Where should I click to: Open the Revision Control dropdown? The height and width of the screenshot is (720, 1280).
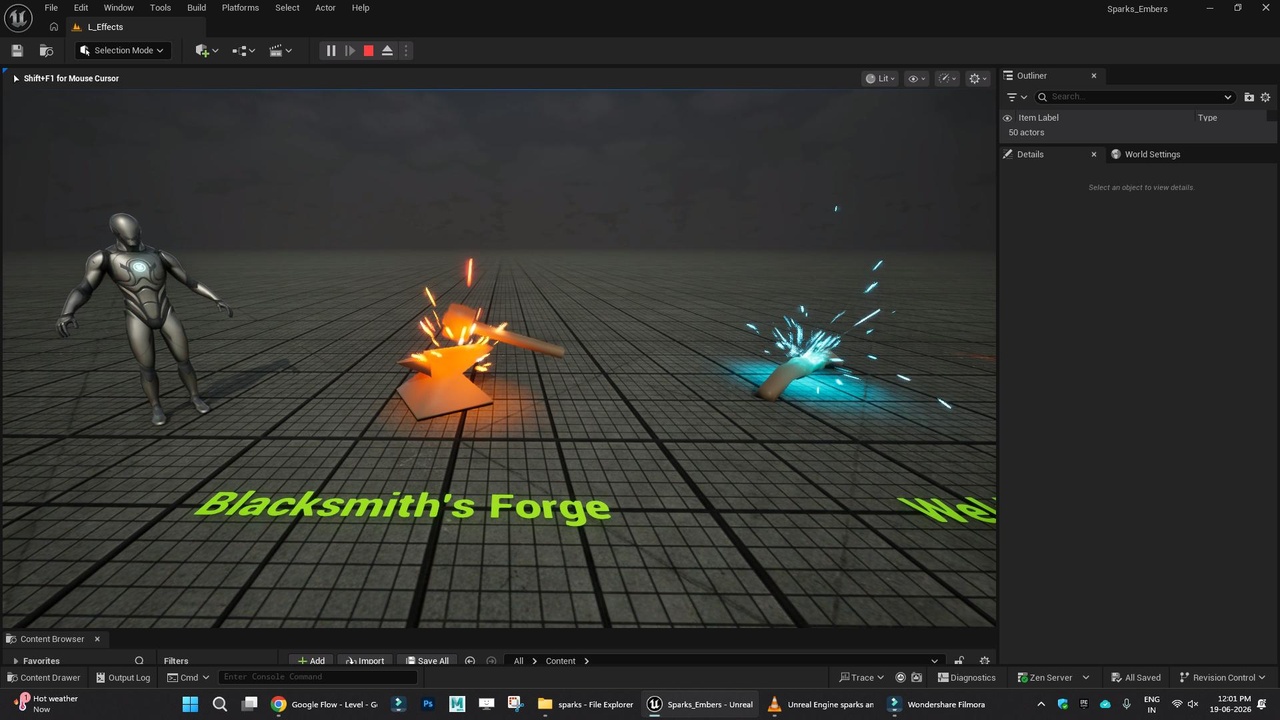point(1224,677)
